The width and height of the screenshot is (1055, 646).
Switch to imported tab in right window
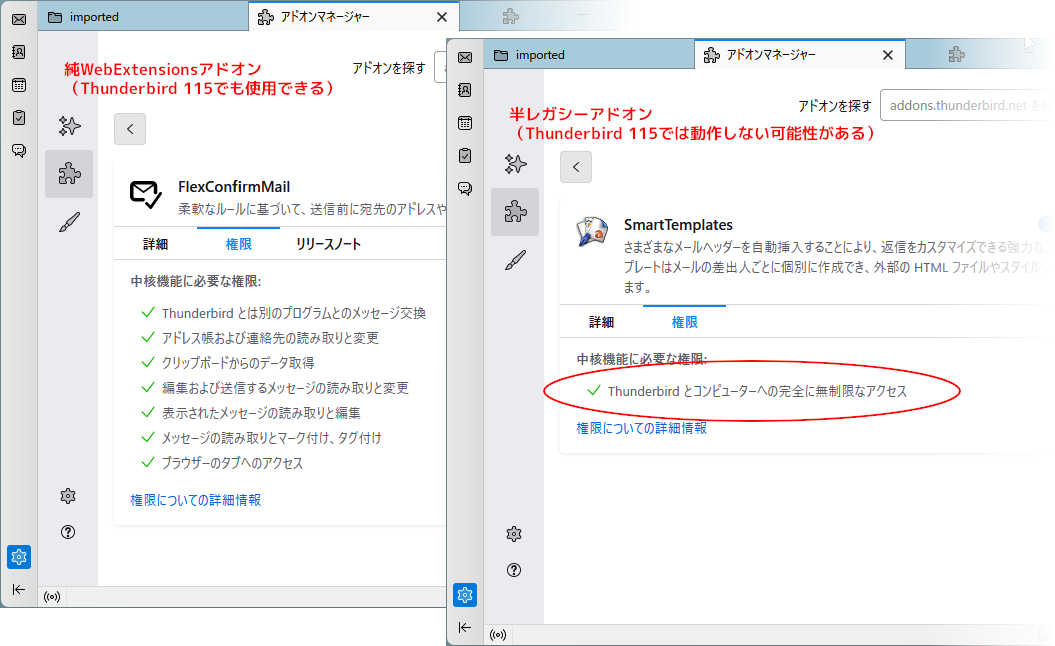[x=590, y=55]
